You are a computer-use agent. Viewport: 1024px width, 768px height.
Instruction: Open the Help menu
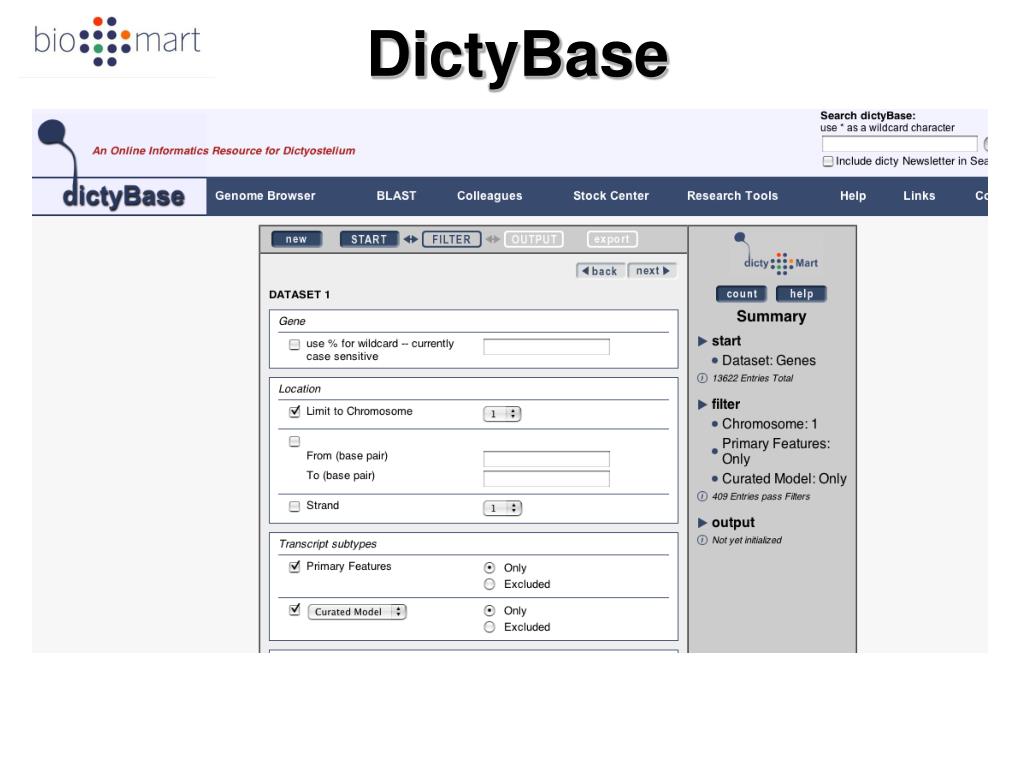(853, 196)
